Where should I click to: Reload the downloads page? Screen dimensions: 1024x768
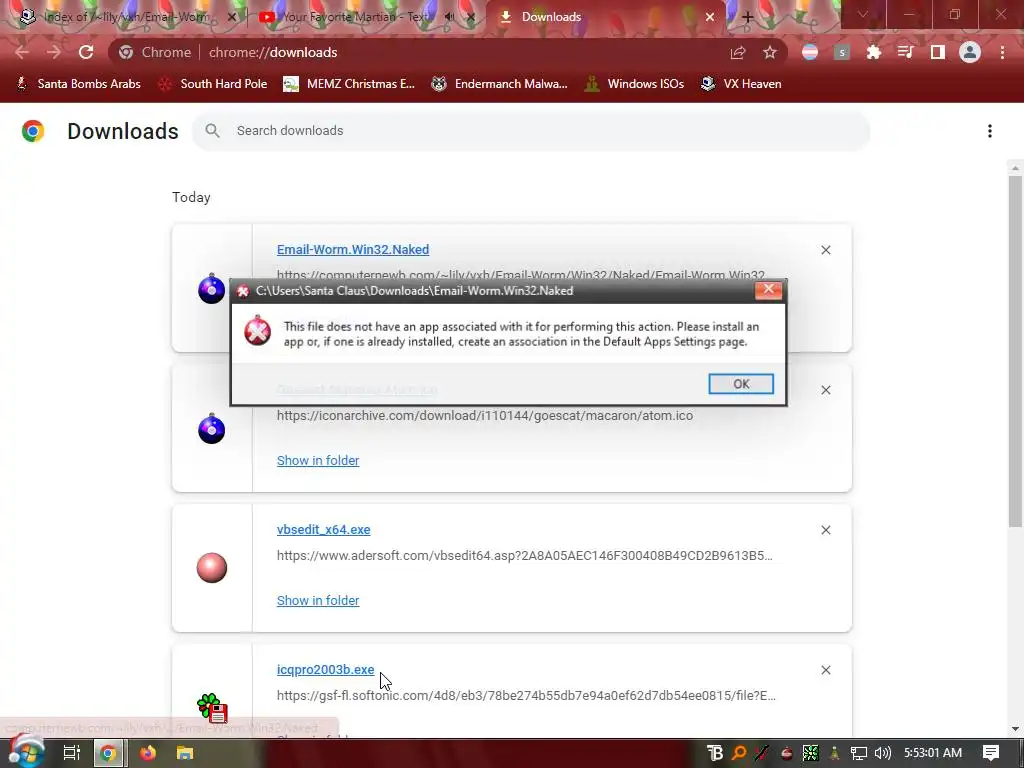tap(86, 52)
